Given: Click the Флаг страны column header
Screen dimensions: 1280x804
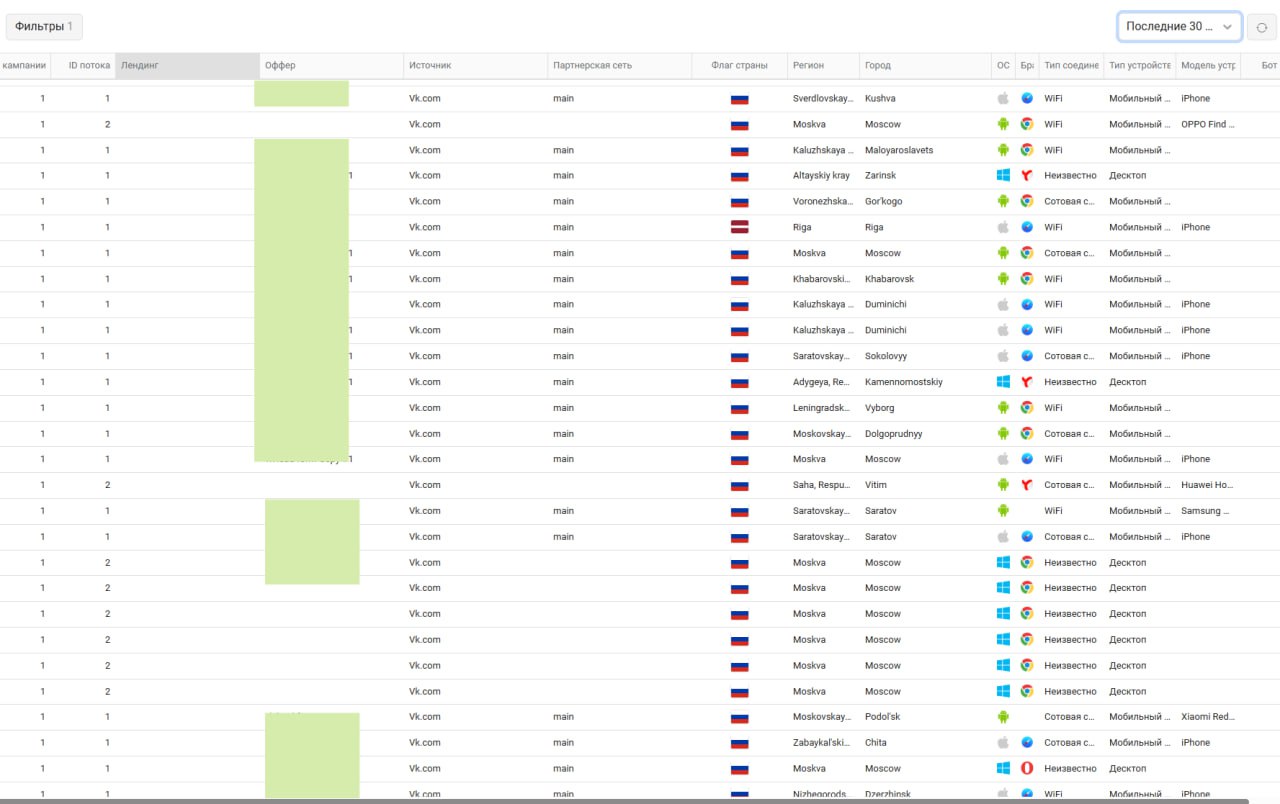Looking at the screenshot, I should pyautogui.click(x=740, y=65).
